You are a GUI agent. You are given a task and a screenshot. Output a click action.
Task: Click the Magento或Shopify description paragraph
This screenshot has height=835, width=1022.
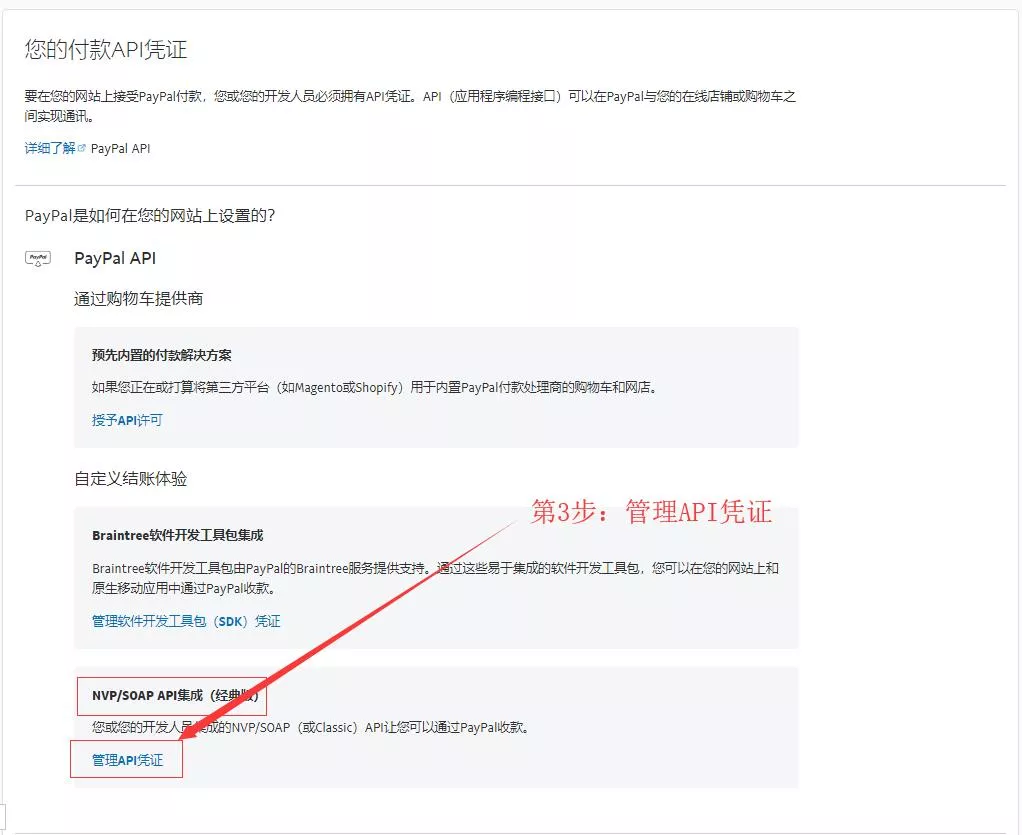click(x=376, y=387)
